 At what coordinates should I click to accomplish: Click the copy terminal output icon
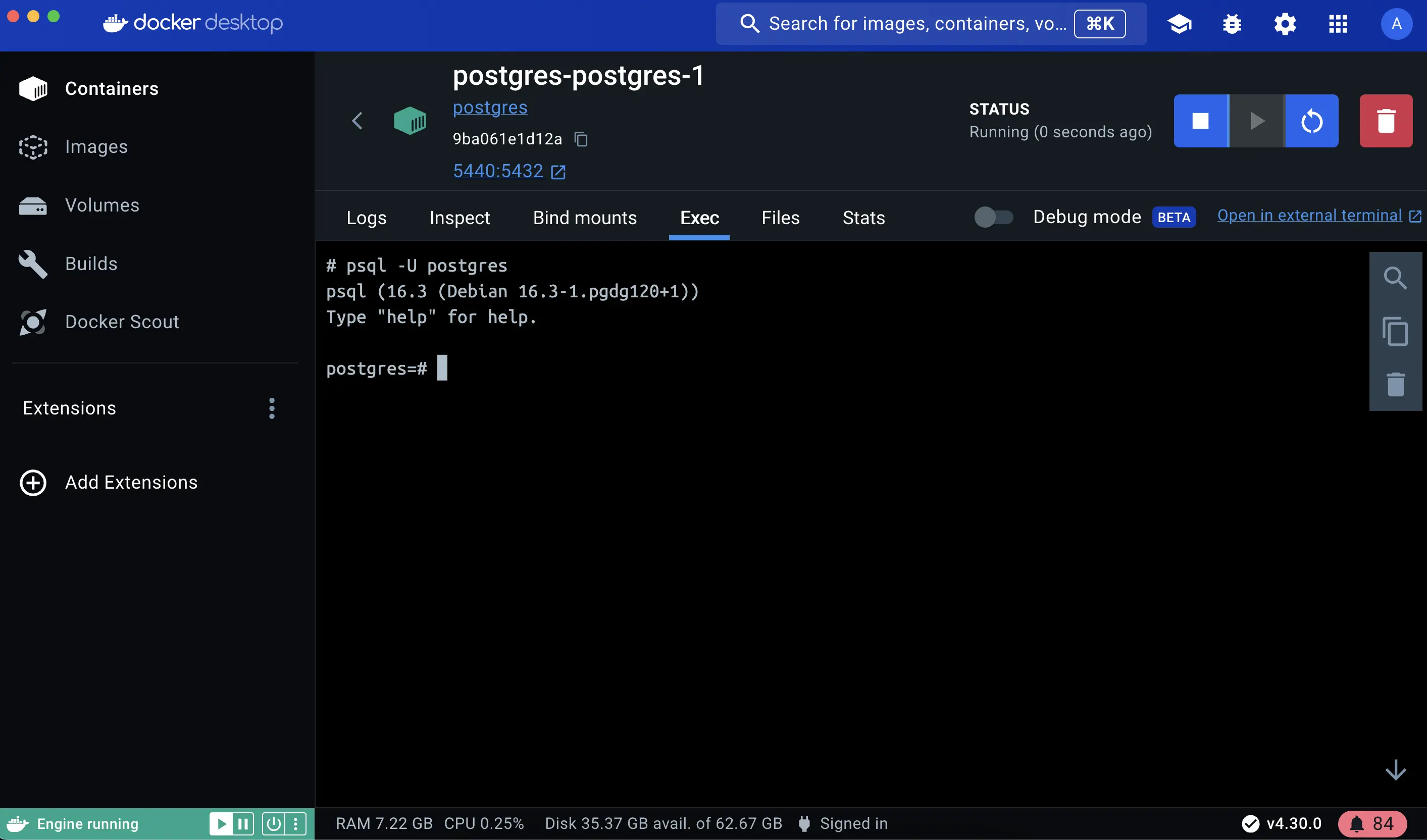tap(1396, 330)
